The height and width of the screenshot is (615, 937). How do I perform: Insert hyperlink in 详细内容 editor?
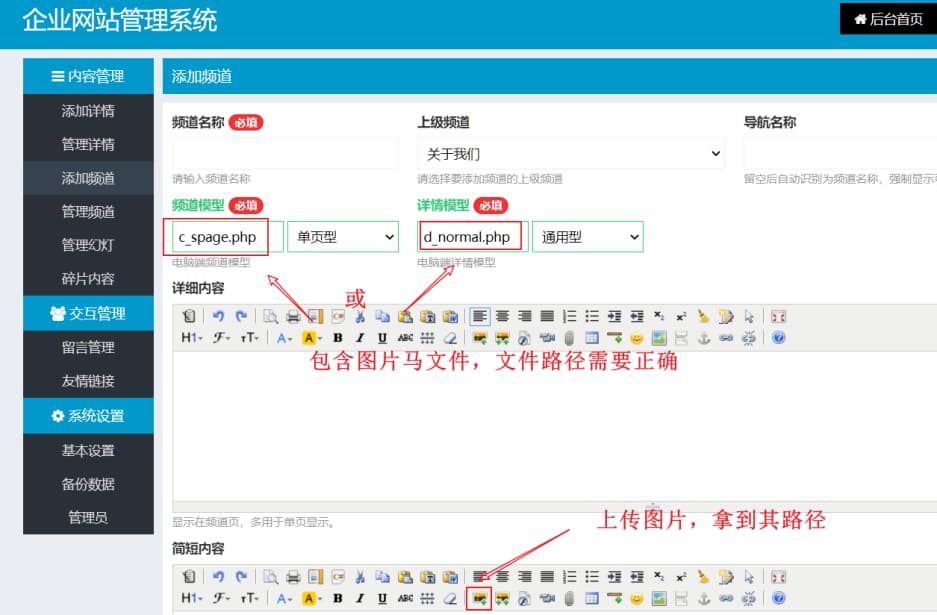click(726, 338)
